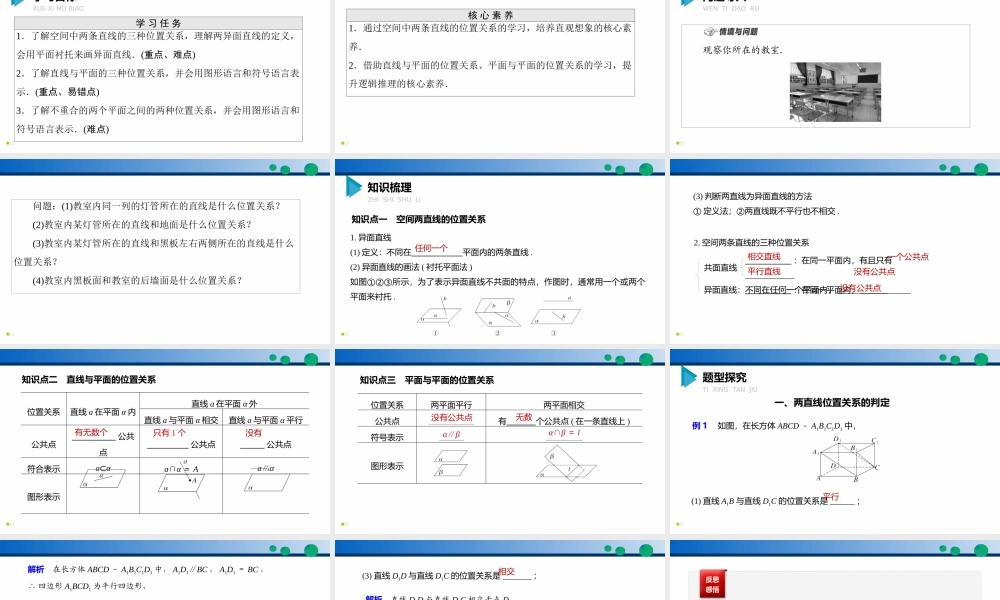Select the classroom photo on the 情境与问题 slide
Screen dimensions: 1000x600
coord(836,90)
